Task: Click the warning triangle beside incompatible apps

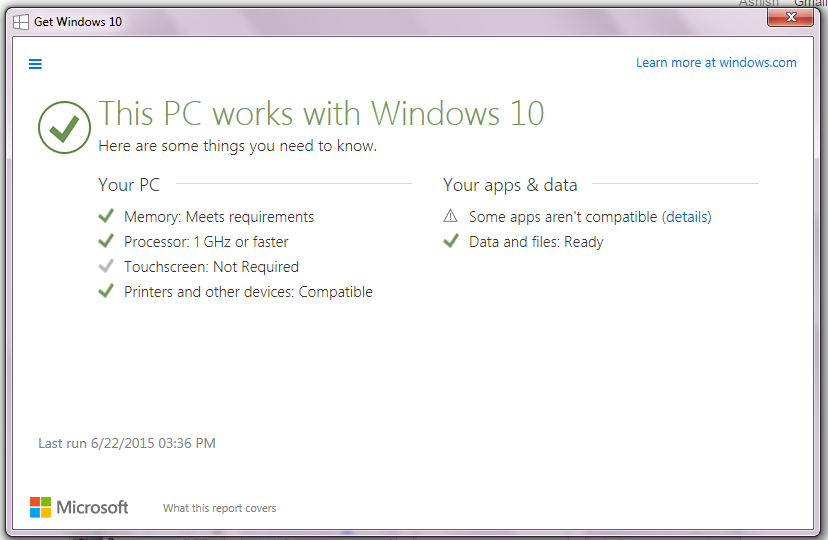Action: pos(450,216)
